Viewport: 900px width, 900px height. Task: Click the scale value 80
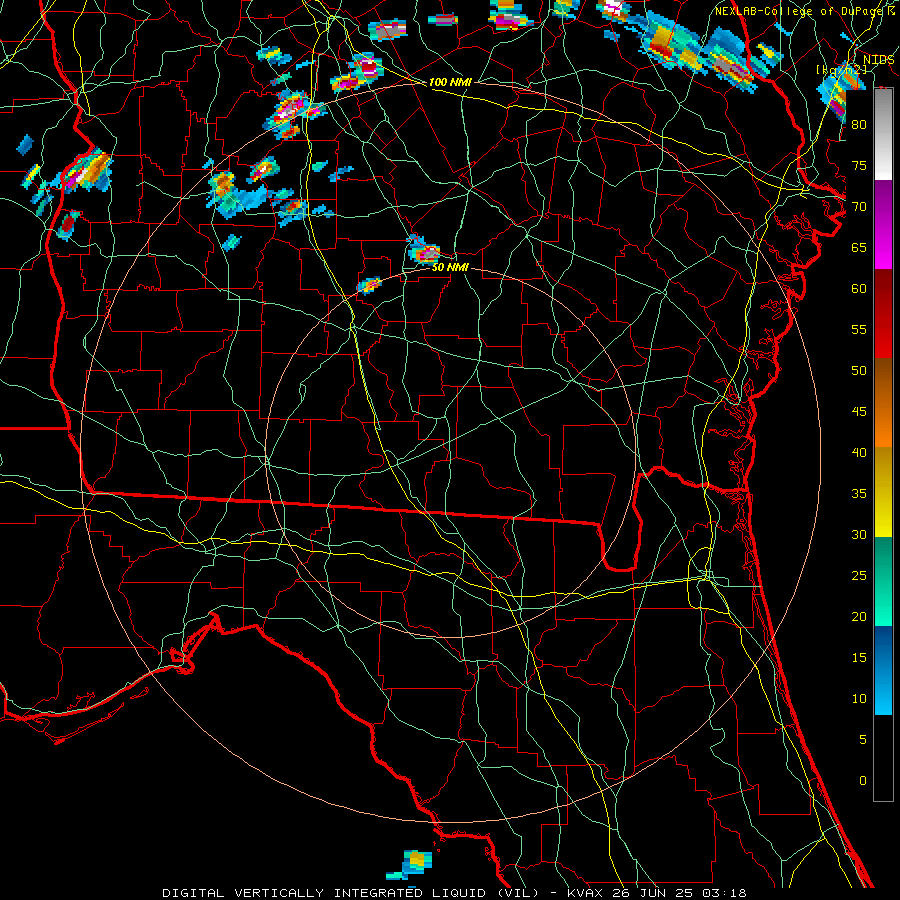859,125
